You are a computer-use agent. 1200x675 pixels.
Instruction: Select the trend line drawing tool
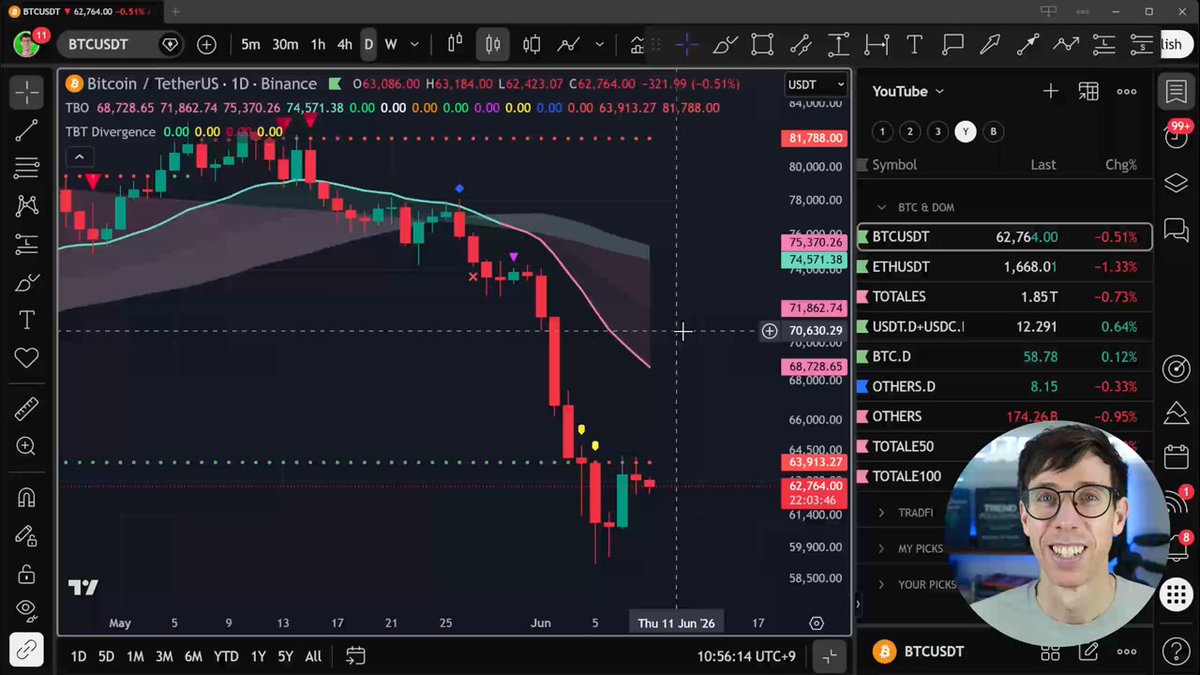[27, 130]
